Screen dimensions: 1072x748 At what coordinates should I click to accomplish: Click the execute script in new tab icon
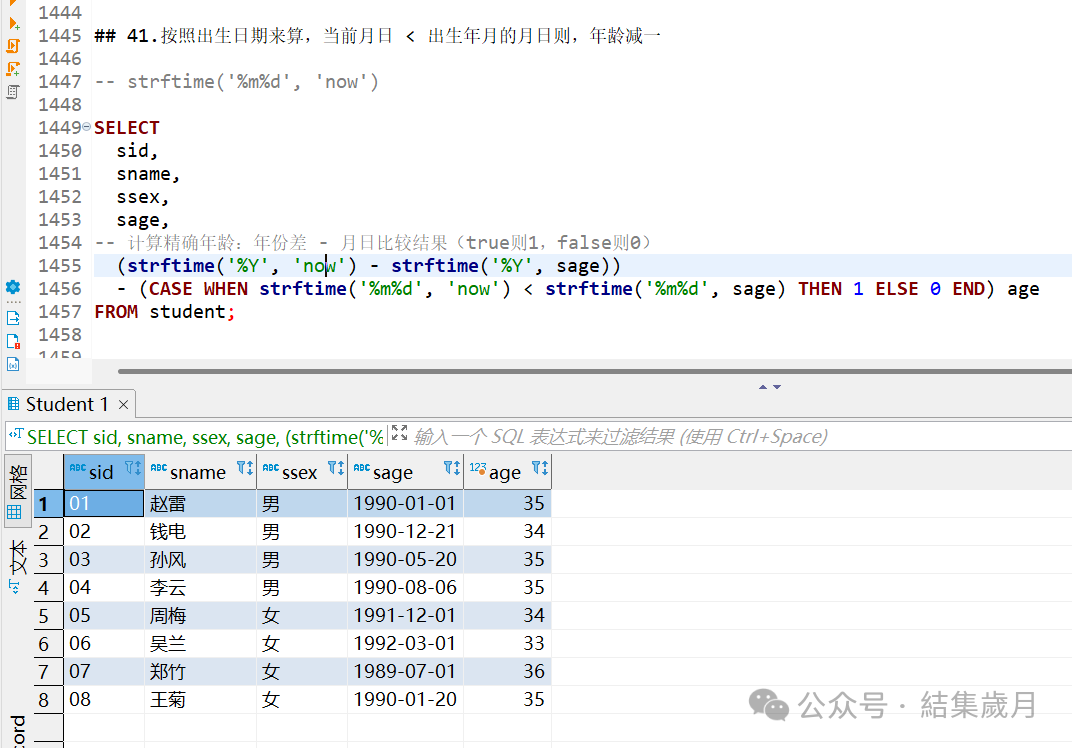tap(13, 68)
